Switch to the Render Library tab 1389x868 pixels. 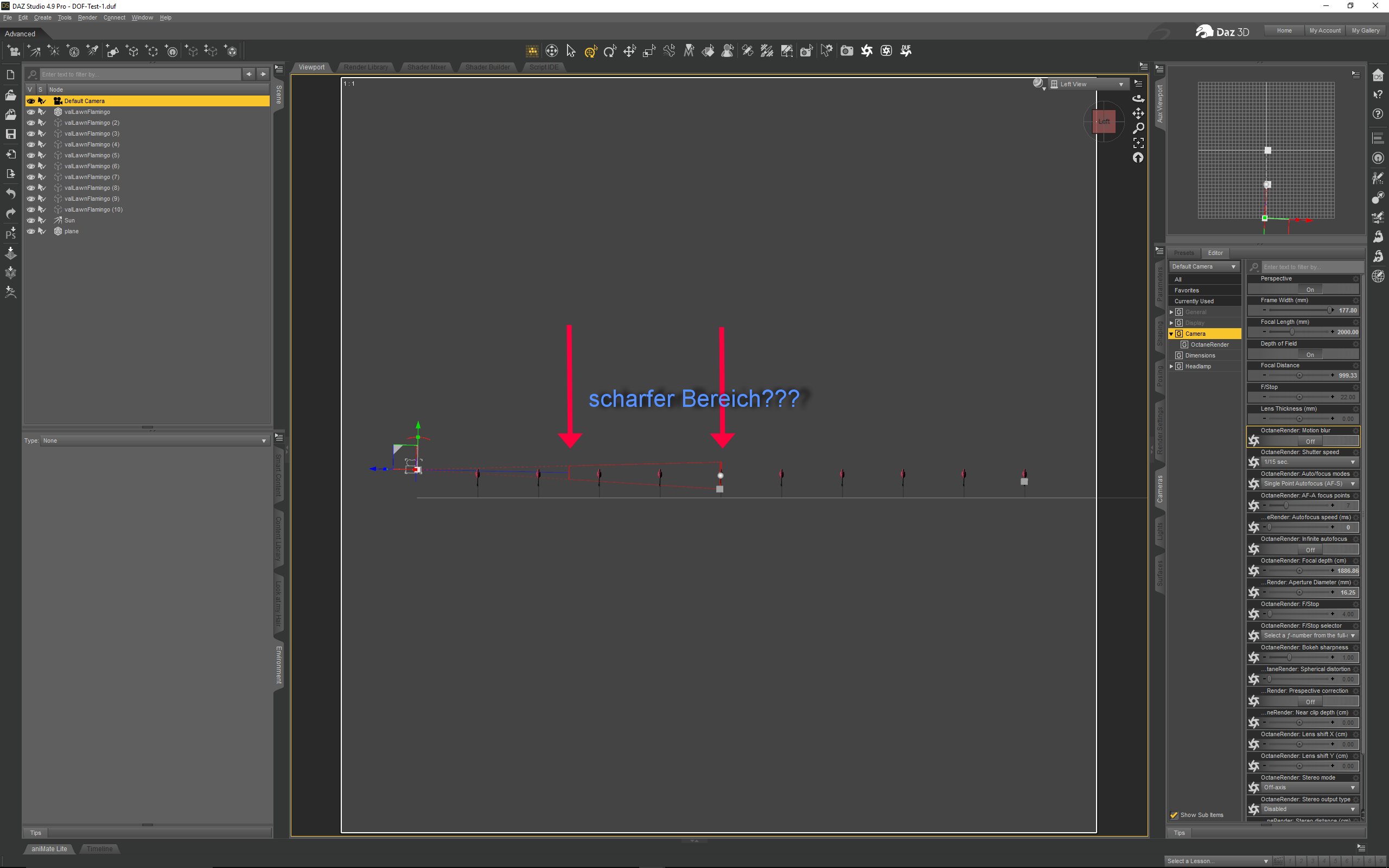[366, 67]
